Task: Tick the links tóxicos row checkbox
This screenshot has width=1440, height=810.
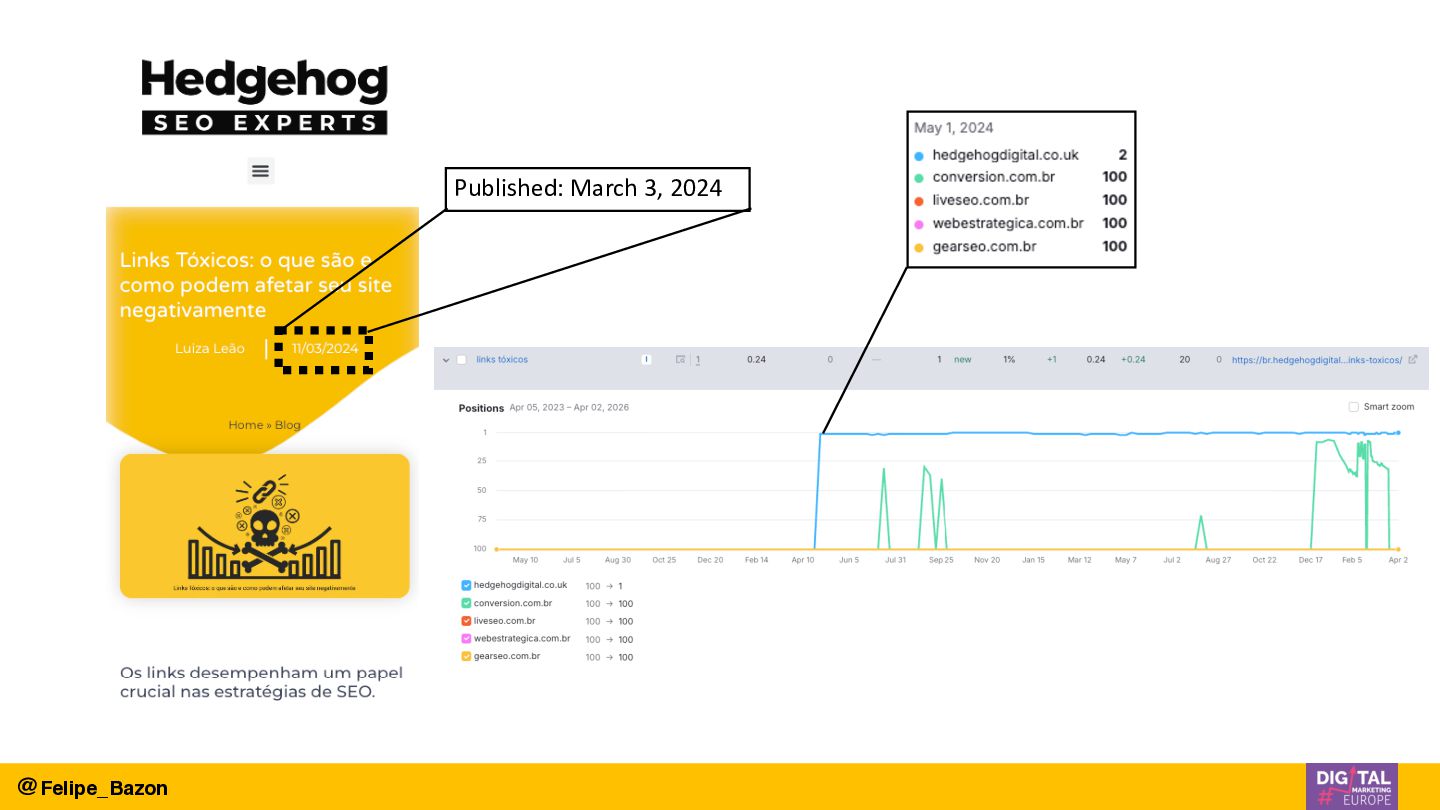Action: pyautogui.click(x=461, y=360)
